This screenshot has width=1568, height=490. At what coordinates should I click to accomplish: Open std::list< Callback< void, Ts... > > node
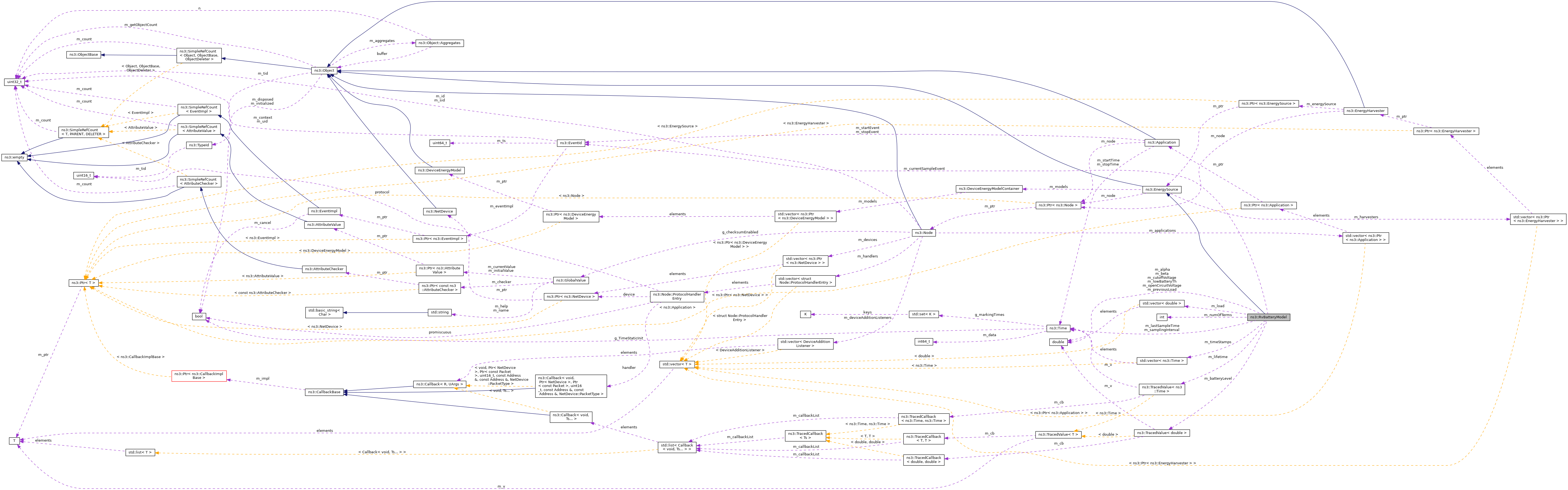(x=677, y=447)
